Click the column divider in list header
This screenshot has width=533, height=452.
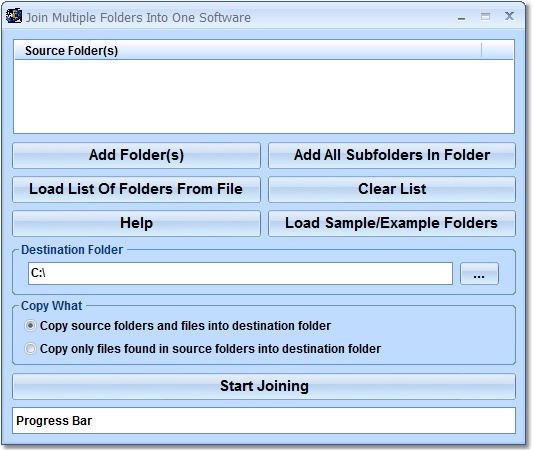[481, 51]
